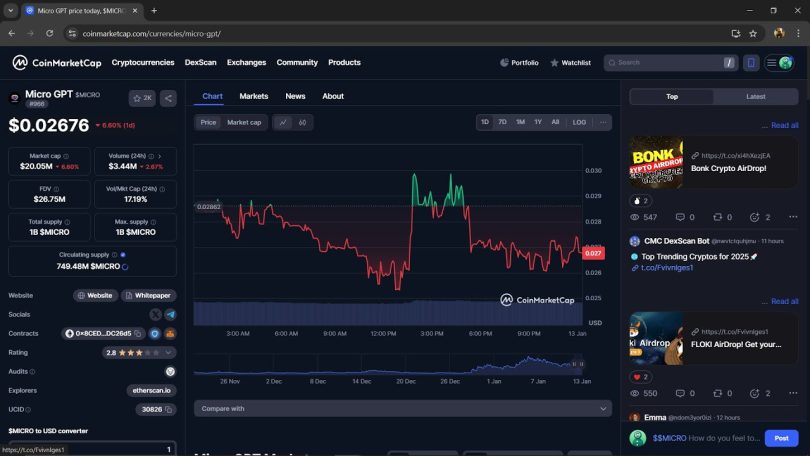Bookmark this page in Chrome
Image resolution: width=810 pixels, height=456 pixels.
[x=753, y=34]
